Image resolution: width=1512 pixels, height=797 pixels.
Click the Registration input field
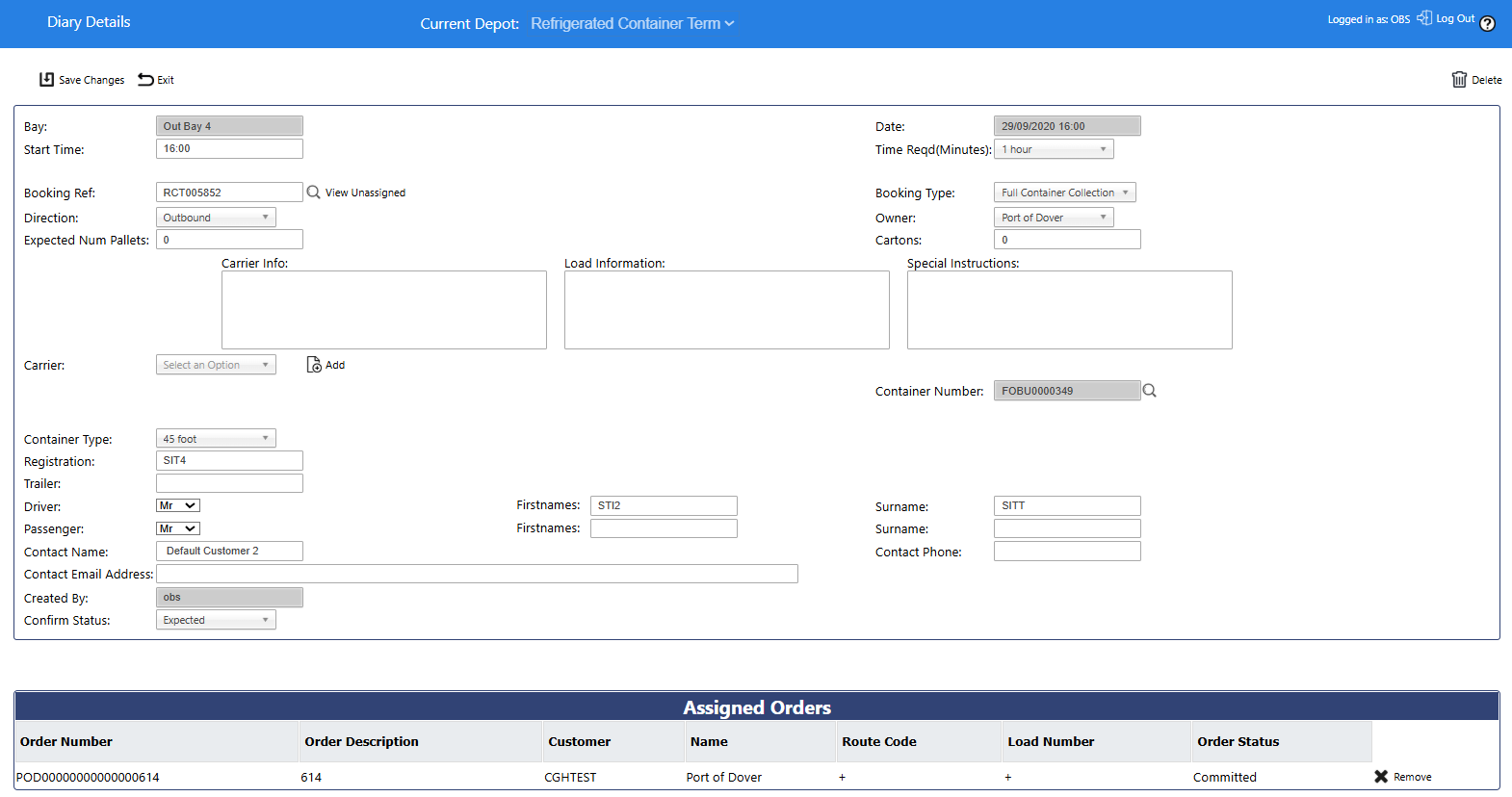click(x=229, y=461)
